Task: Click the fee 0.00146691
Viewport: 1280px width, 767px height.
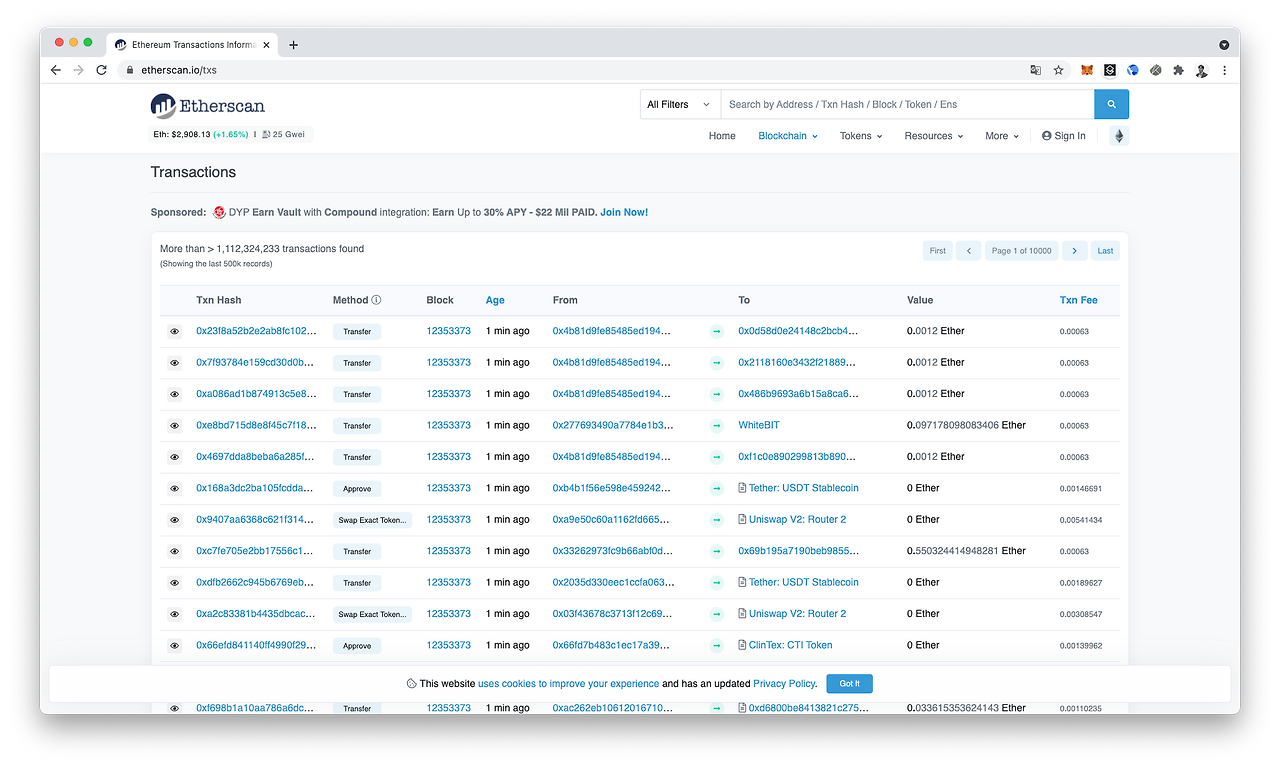Action: pos(1081,489)
